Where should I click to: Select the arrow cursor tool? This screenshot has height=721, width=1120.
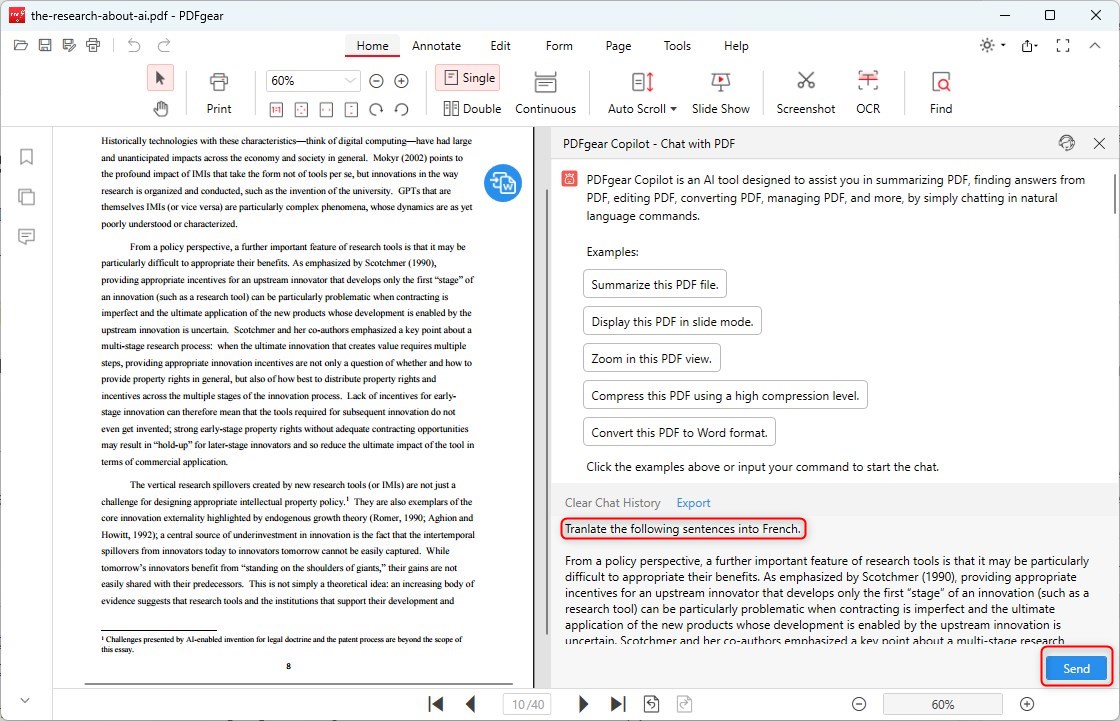coord(160,78)
